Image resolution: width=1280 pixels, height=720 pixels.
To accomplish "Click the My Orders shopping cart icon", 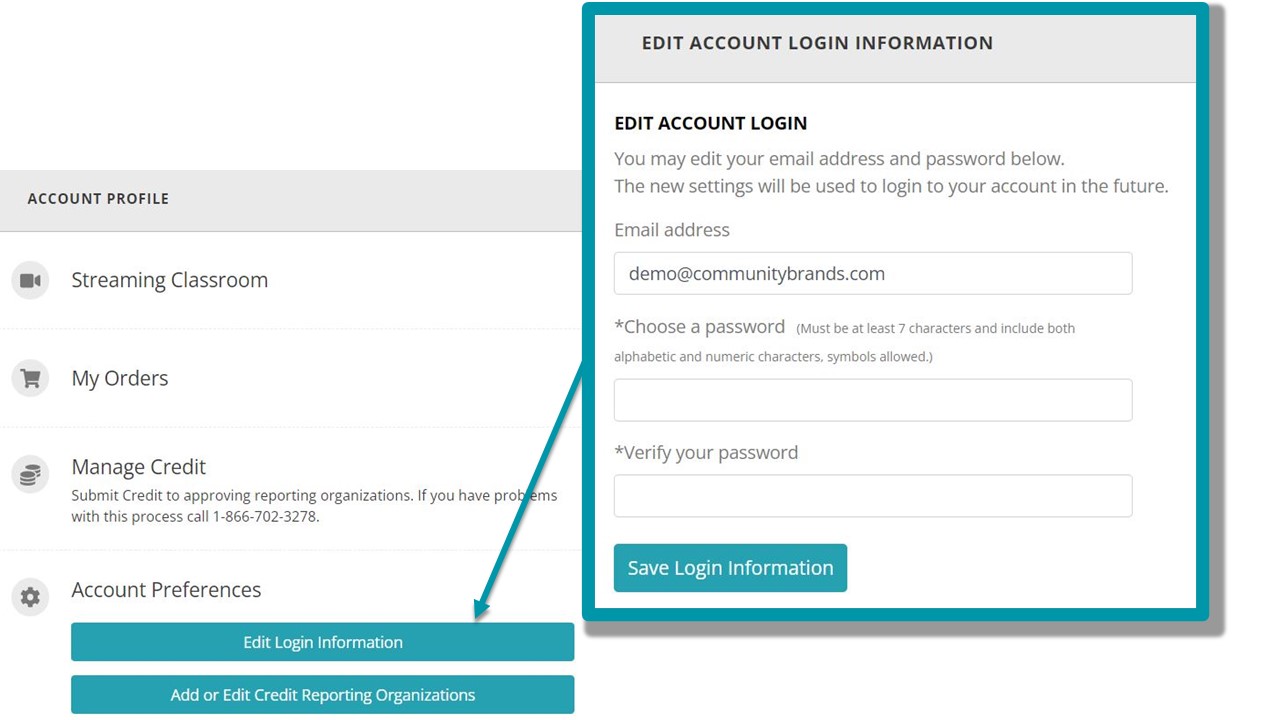I will 30,379.
